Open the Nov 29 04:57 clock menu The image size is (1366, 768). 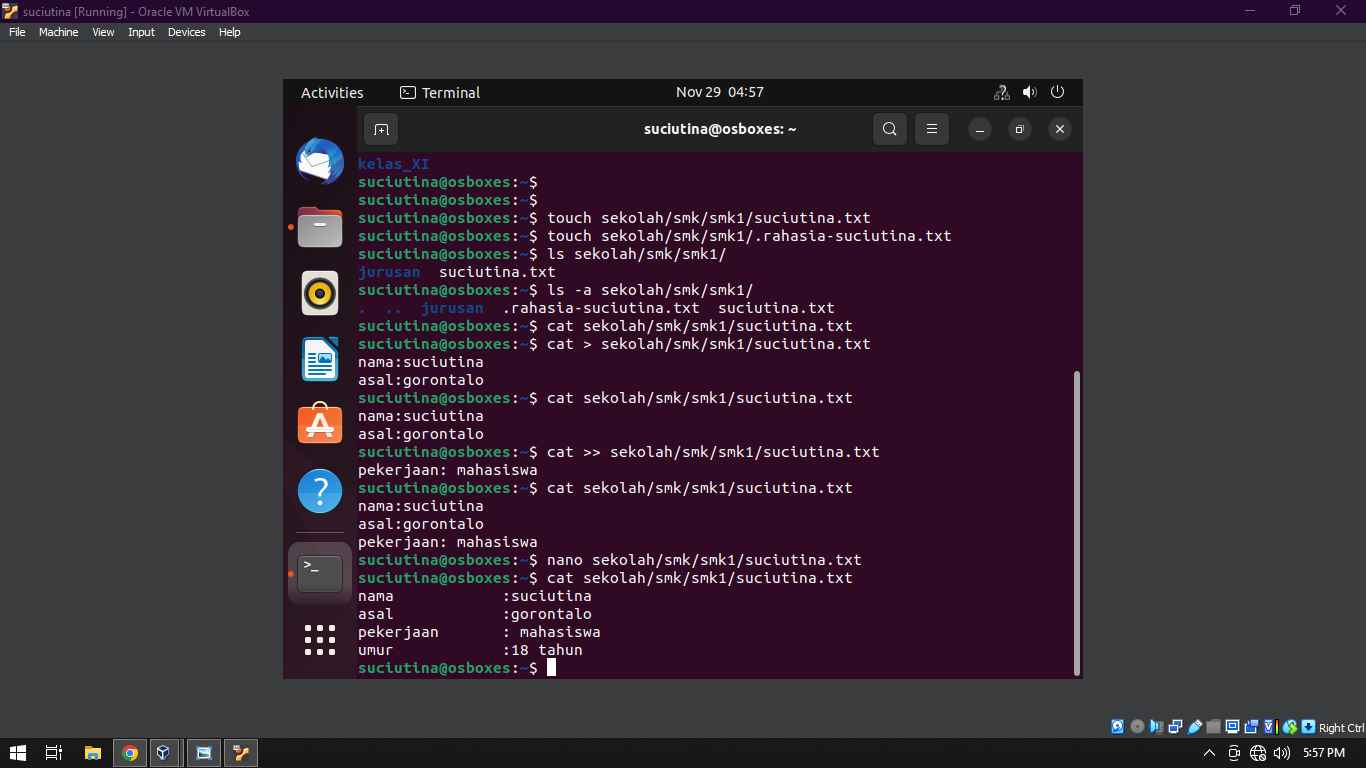[720, 92]
